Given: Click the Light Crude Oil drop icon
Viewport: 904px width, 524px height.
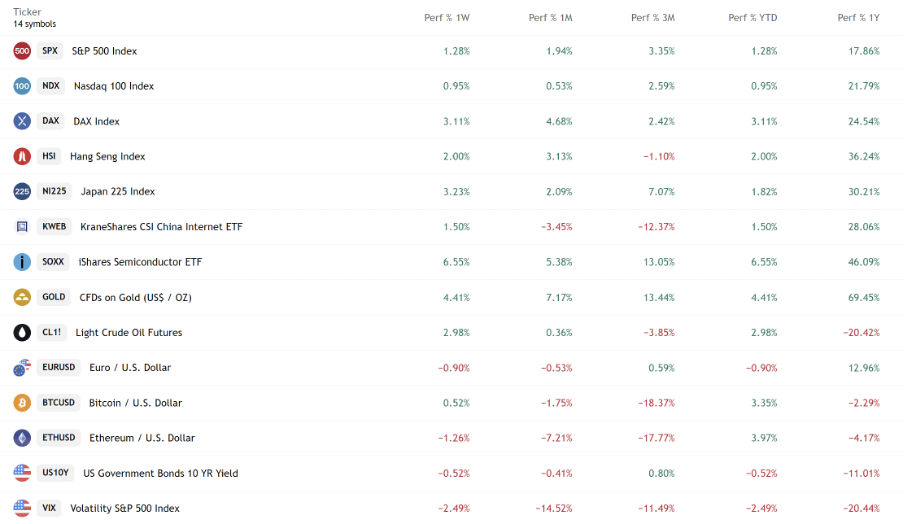Looking at the screenshot, I should (22, 332).
